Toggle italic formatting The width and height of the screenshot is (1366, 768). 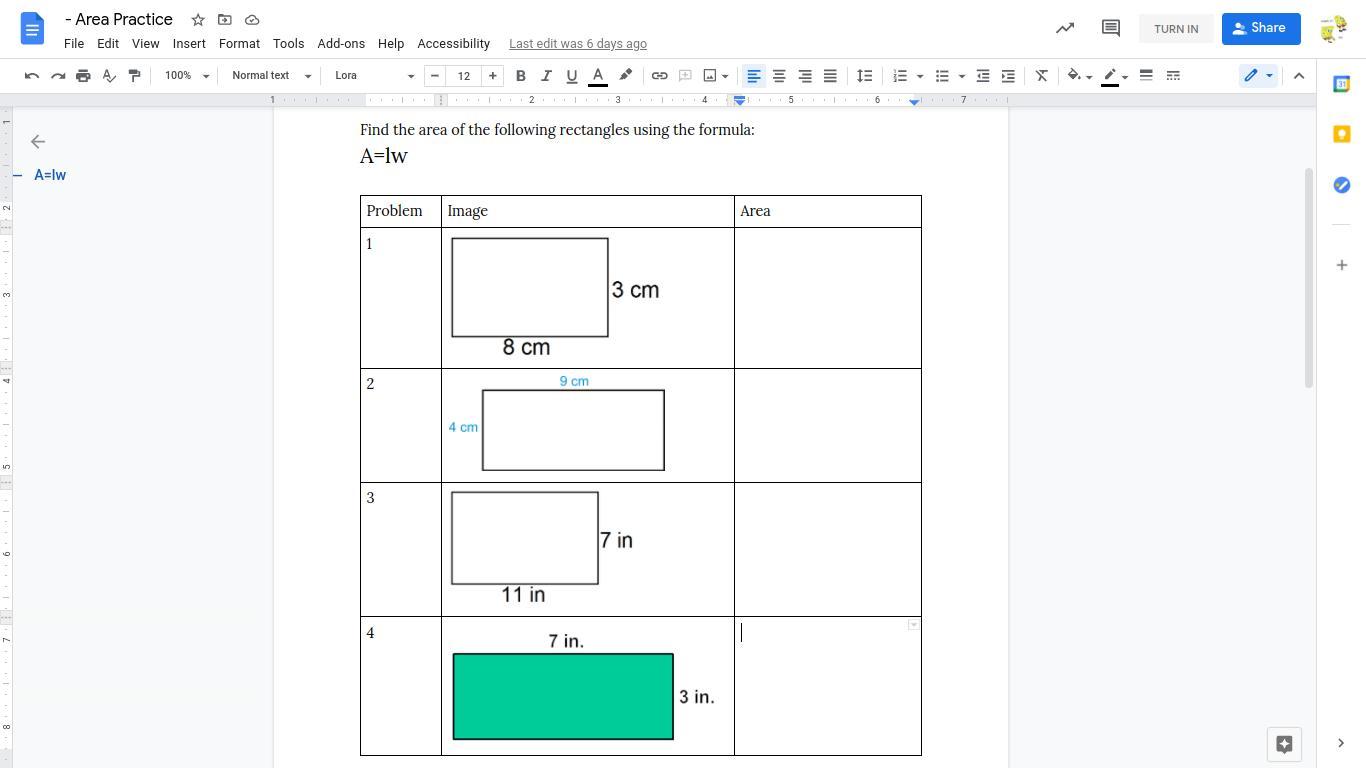pos(546,76)
